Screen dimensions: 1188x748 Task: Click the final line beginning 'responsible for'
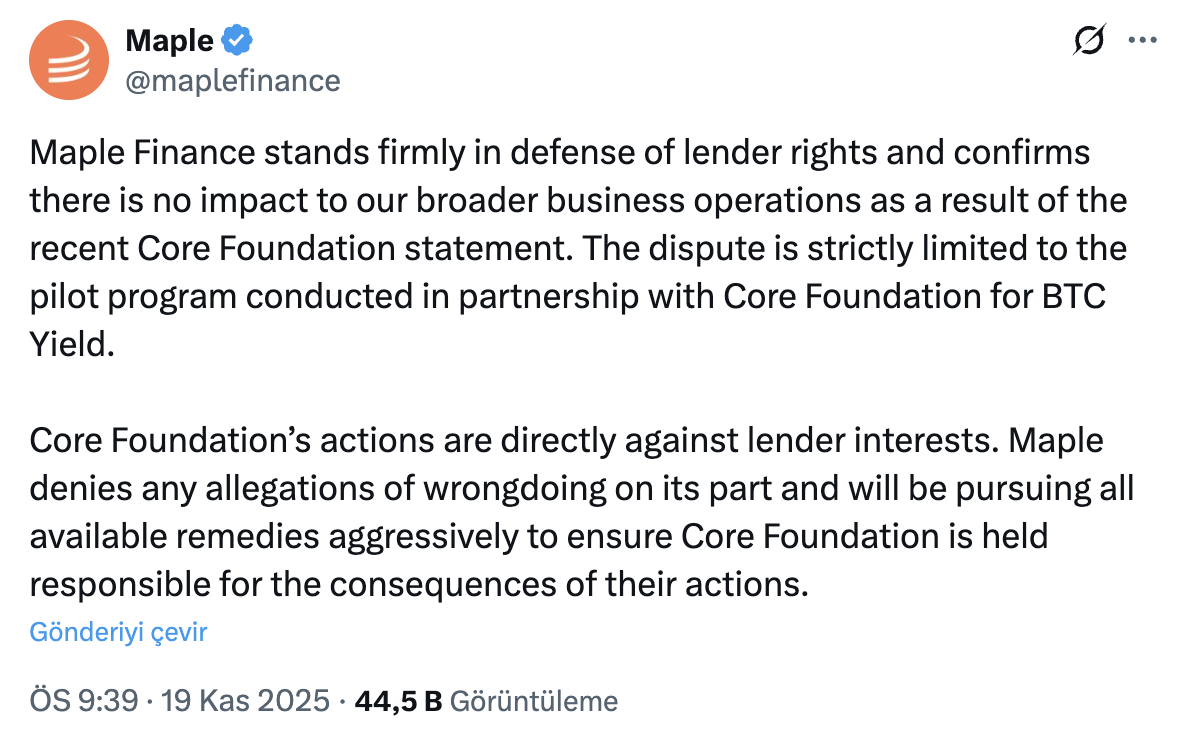coord(418,584)
